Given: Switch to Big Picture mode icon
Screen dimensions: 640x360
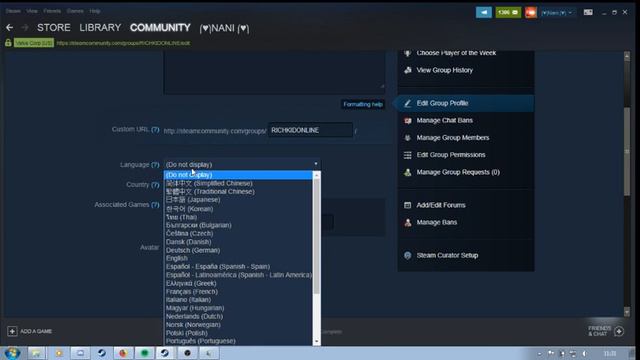Looking at the screenshot, I should point(588,12).
